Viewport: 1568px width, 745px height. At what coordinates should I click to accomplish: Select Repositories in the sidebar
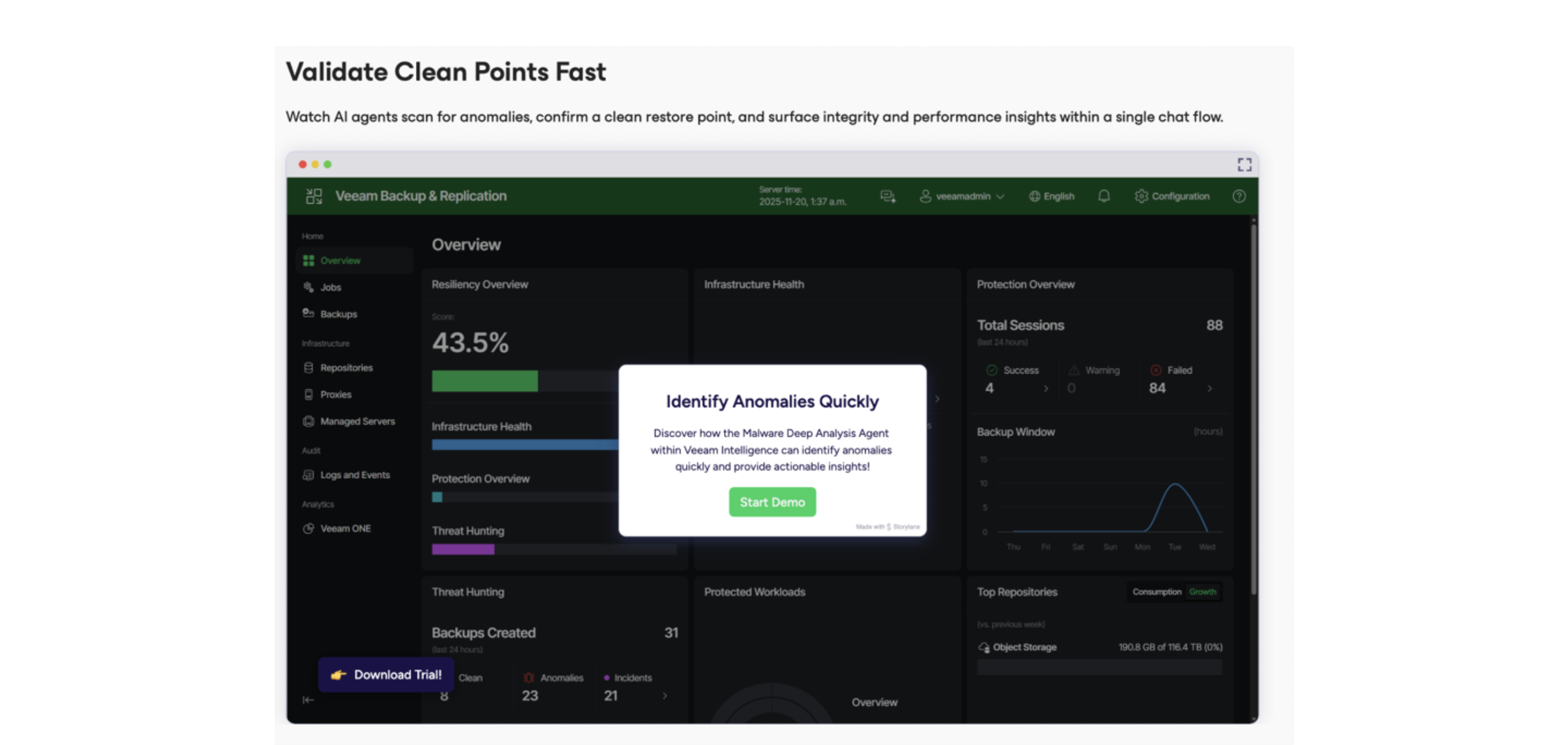(x=346, y=368)
